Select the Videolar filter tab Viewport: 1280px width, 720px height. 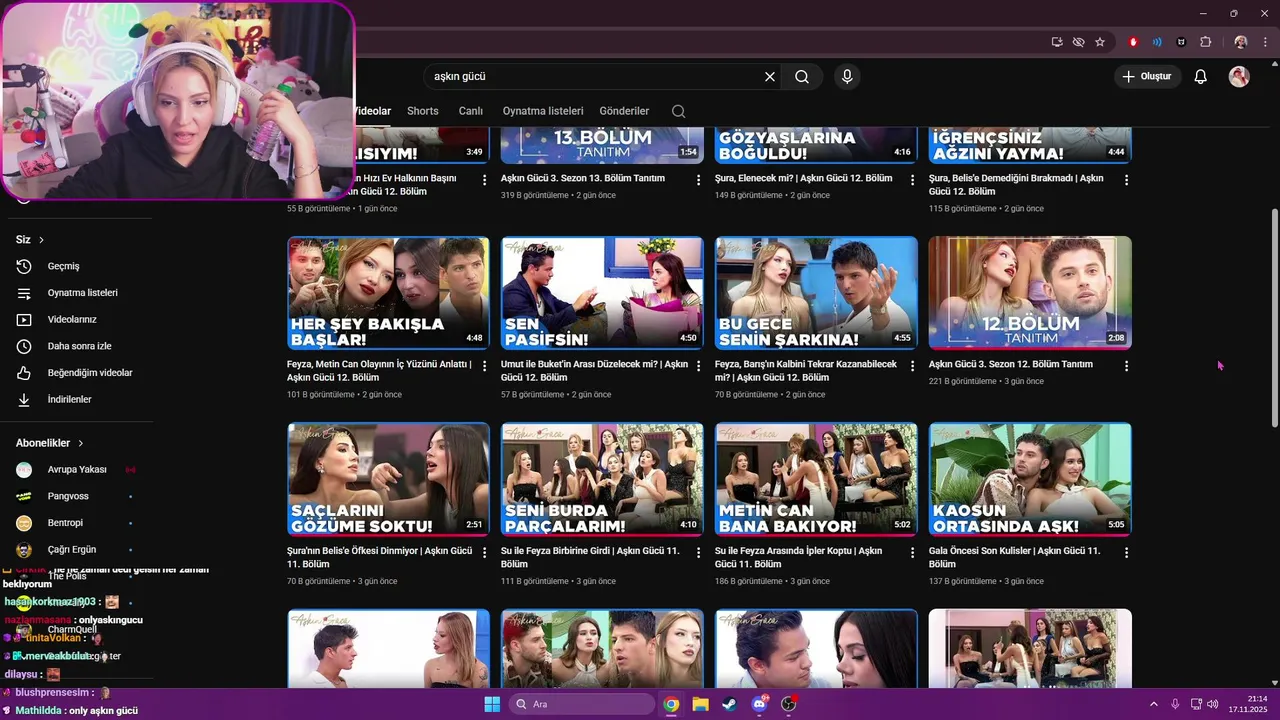click(x=373, y=111)
